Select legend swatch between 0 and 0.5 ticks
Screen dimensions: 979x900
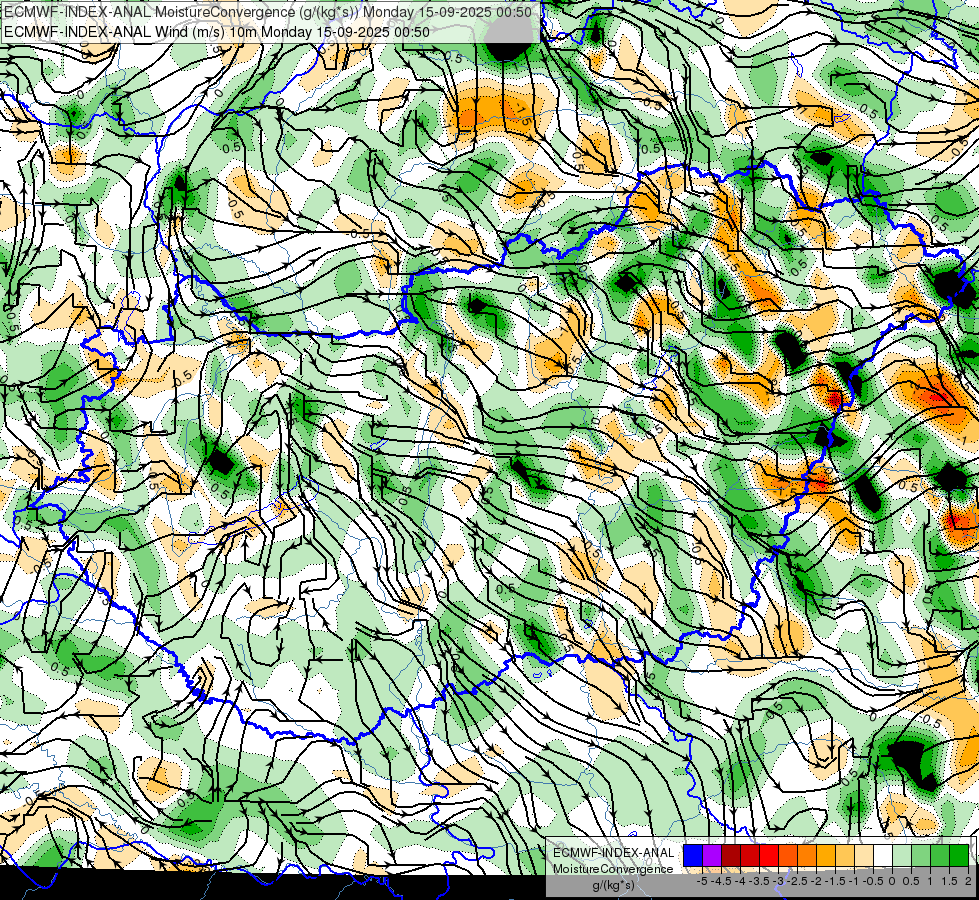[903, 855]
